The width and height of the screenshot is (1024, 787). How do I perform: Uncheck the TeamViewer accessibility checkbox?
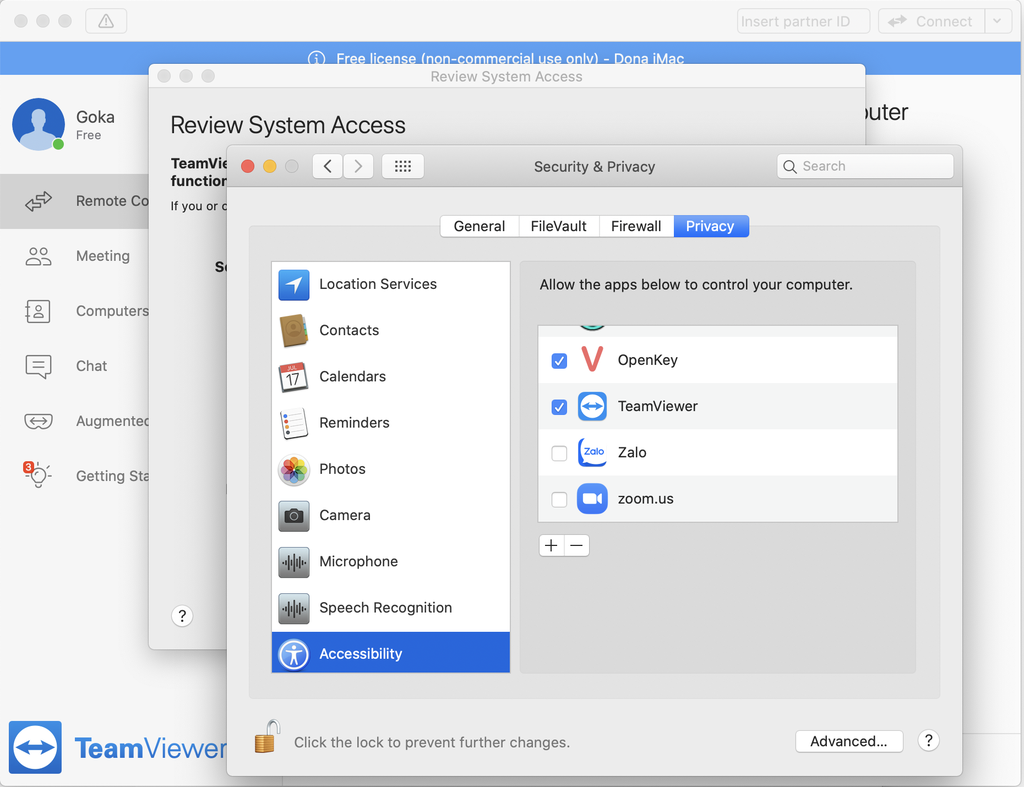click(x=559, y=407)
